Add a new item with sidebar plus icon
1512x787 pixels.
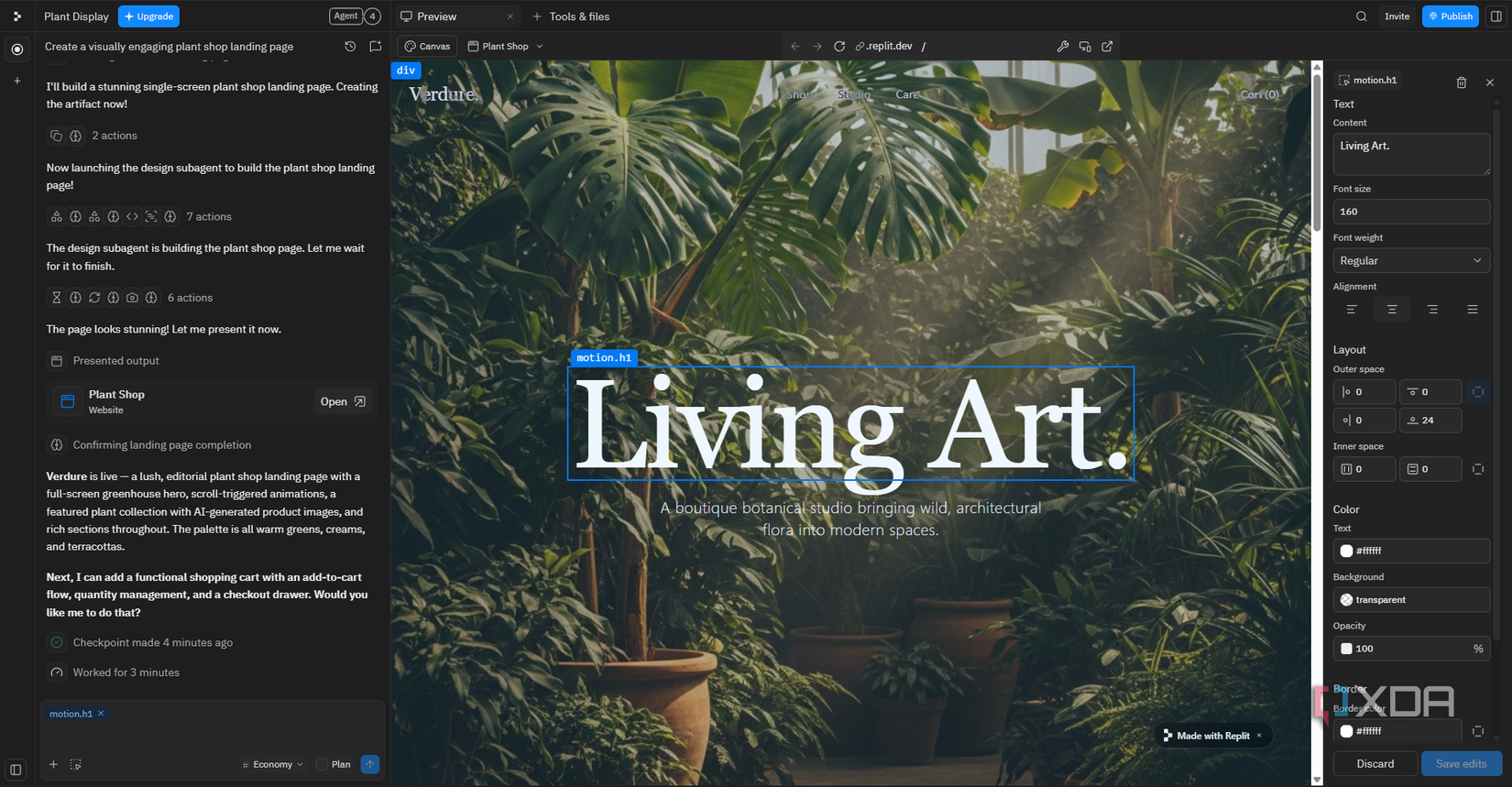17,81
